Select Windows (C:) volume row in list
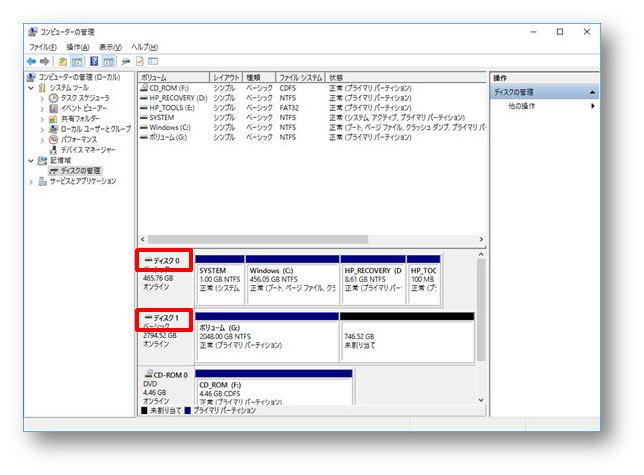The image size is (644, 475). pyautogui.click(x=312, y=127)
